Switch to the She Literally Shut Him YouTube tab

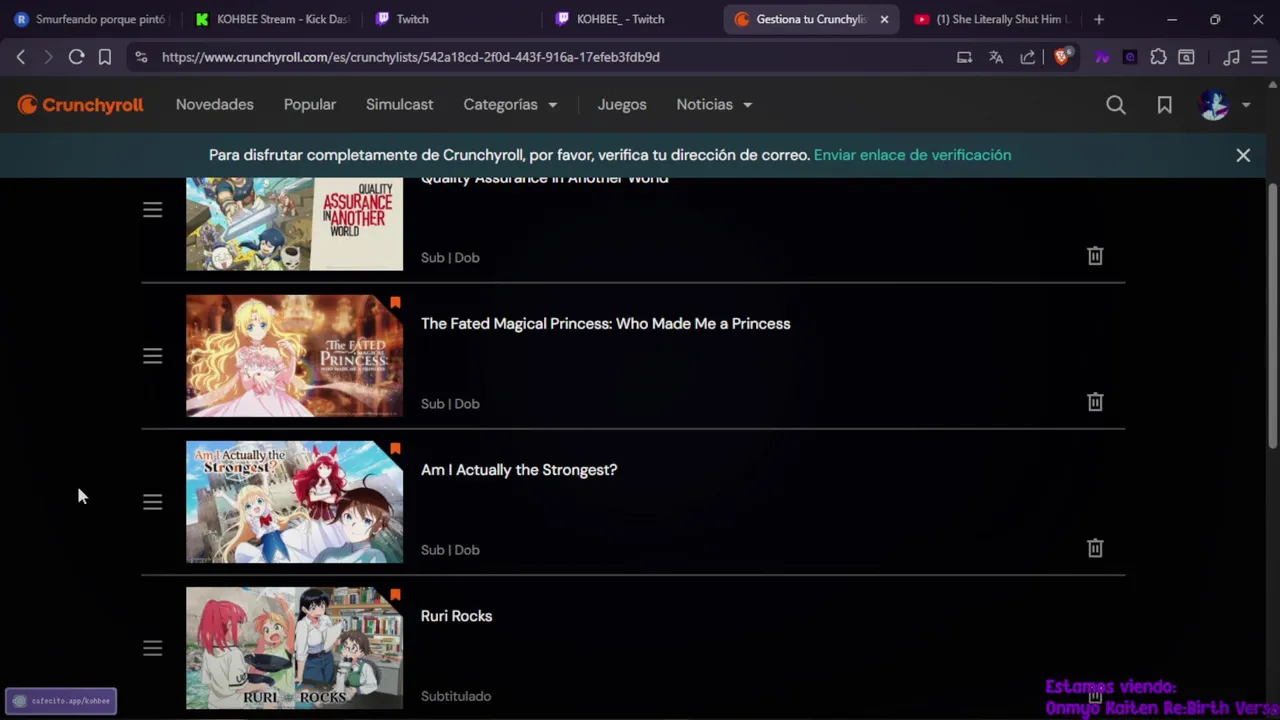(992, 19)
